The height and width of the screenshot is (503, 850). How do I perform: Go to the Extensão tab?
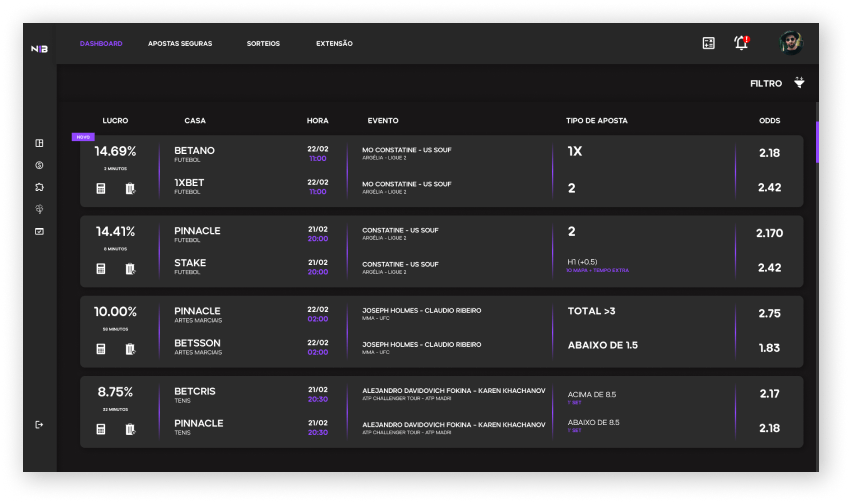coord(334,44)
